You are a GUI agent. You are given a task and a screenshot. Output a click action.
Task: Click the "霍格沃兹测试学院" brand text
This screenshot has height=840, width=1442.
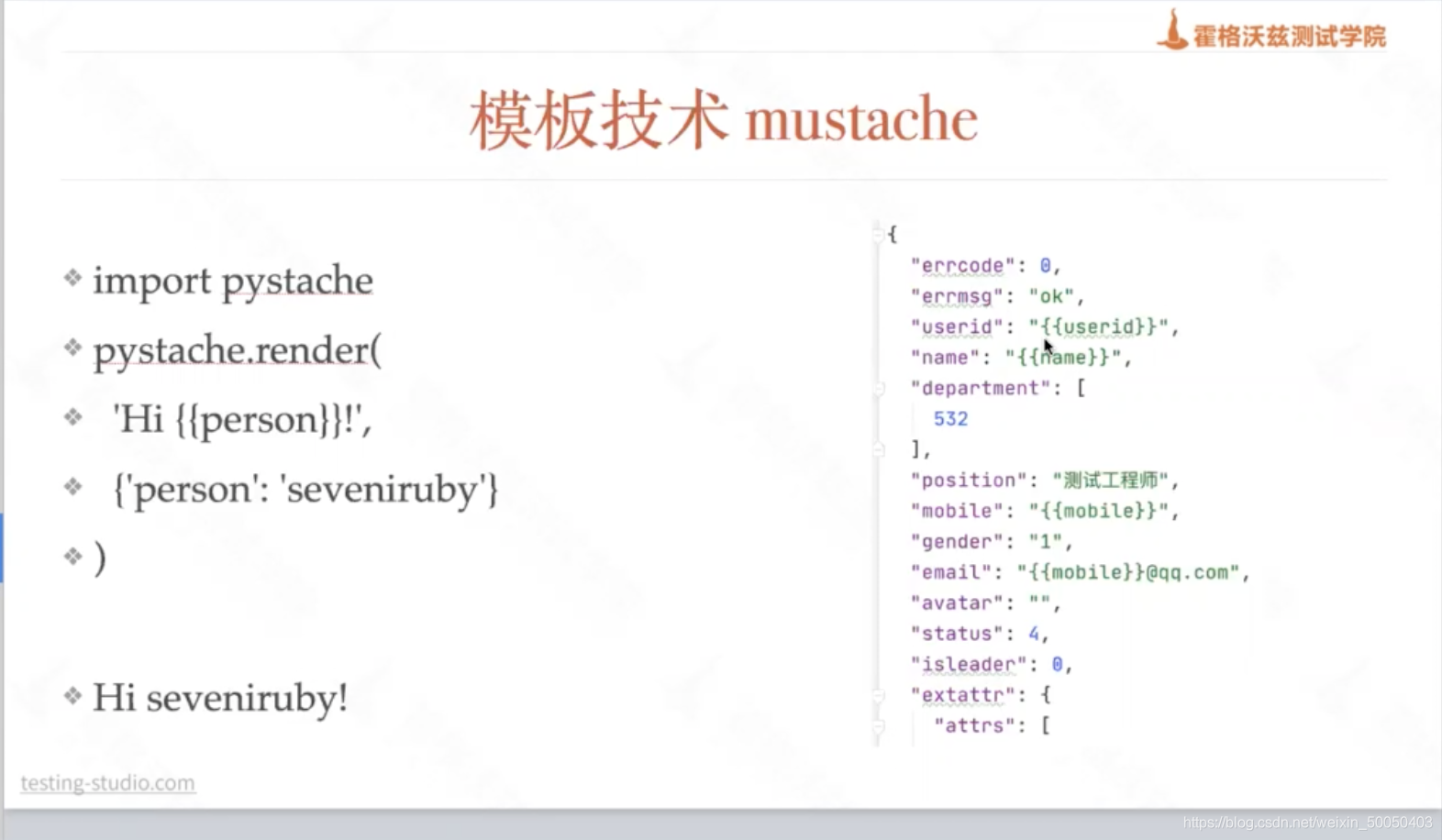[x=1290, y=37]
